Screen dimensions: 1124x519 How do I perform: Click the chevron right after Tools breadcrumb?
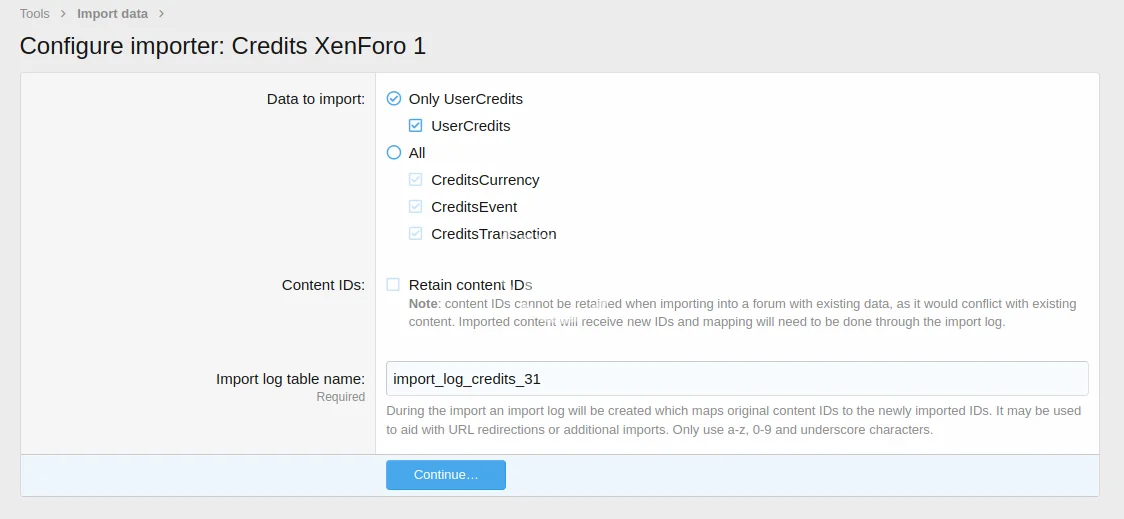click(x=63, y=14)
